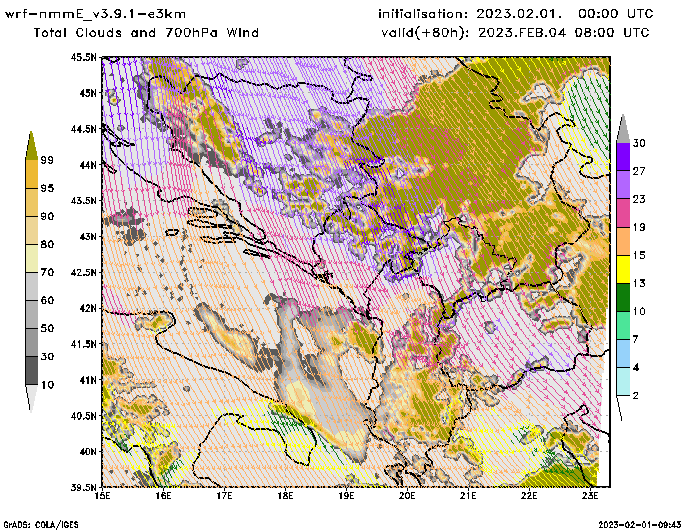
Task: Click the model name 'wrf-nmmE_v3.9.1-e3km'
Action: [95, 14]
